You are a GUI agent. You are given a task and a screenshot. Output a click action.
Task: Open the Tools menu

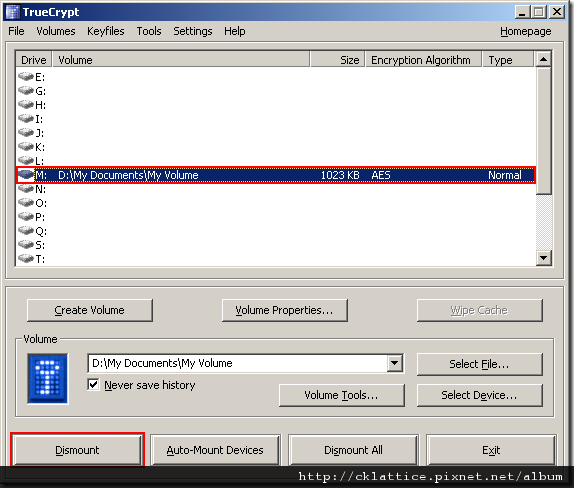[x=149, y=31]
